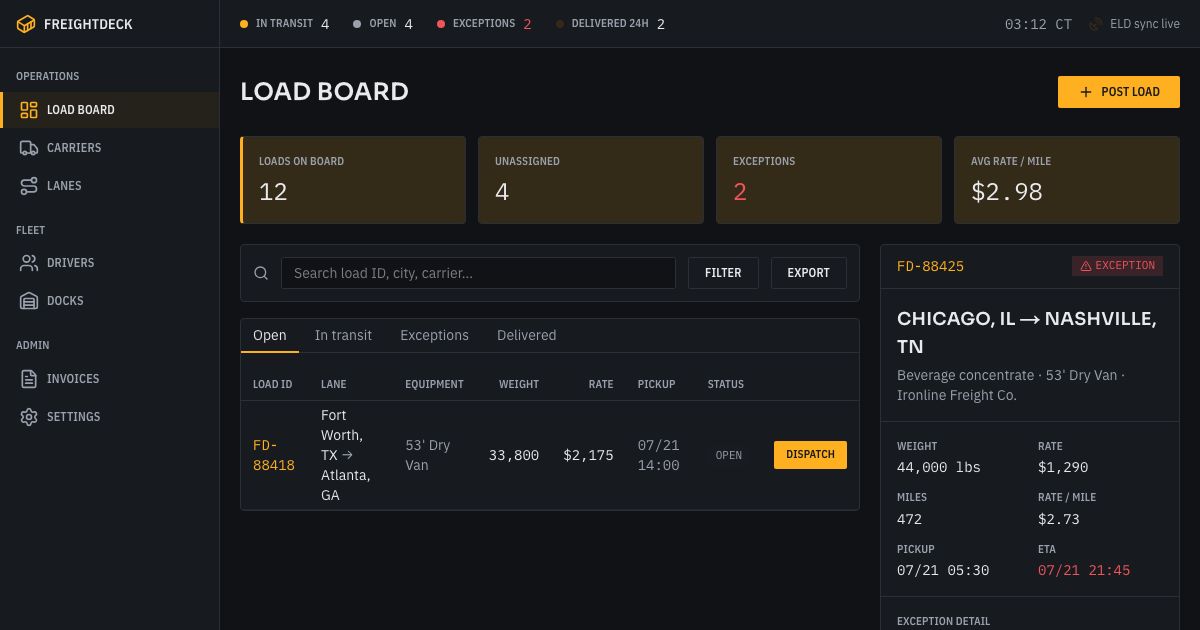This screenshot has width=1200, height=630.
Task: Click Delivered 24H counter
Action: [x=610, y=24]
